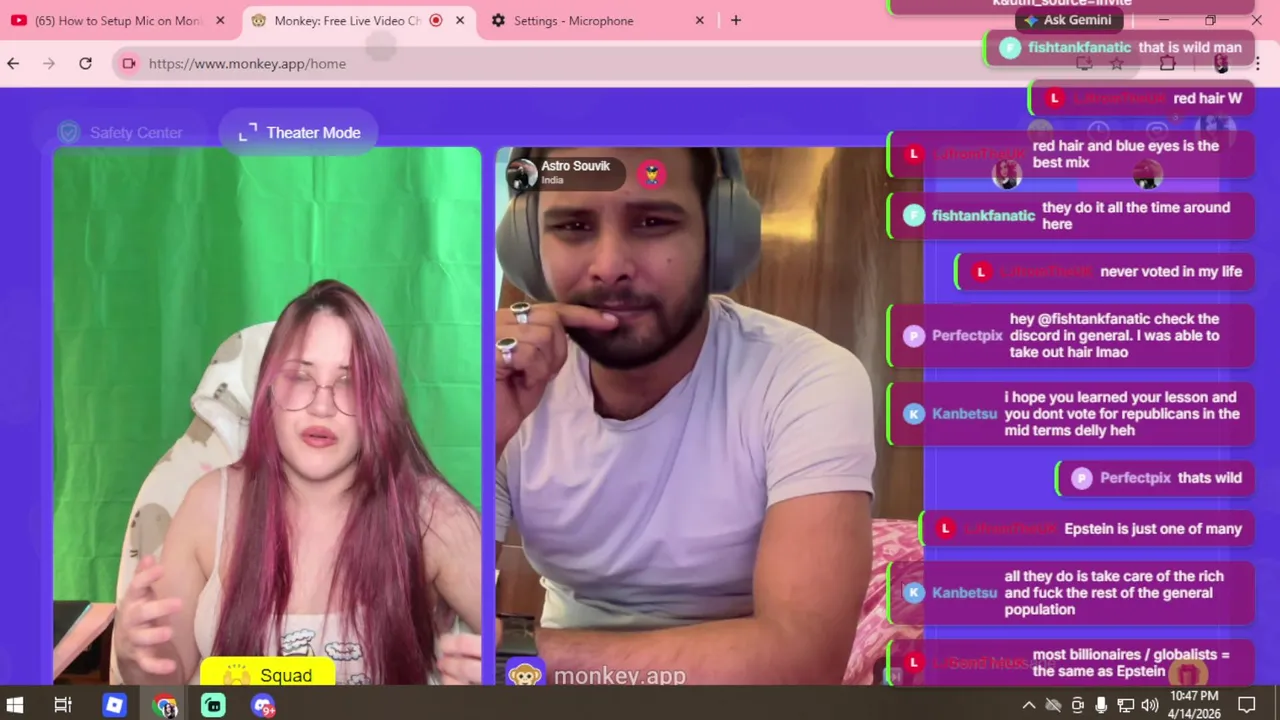The height and width of the screenshot is (720, 1280).
Task: Click the install app icon in address bar
Action: 1084,63
